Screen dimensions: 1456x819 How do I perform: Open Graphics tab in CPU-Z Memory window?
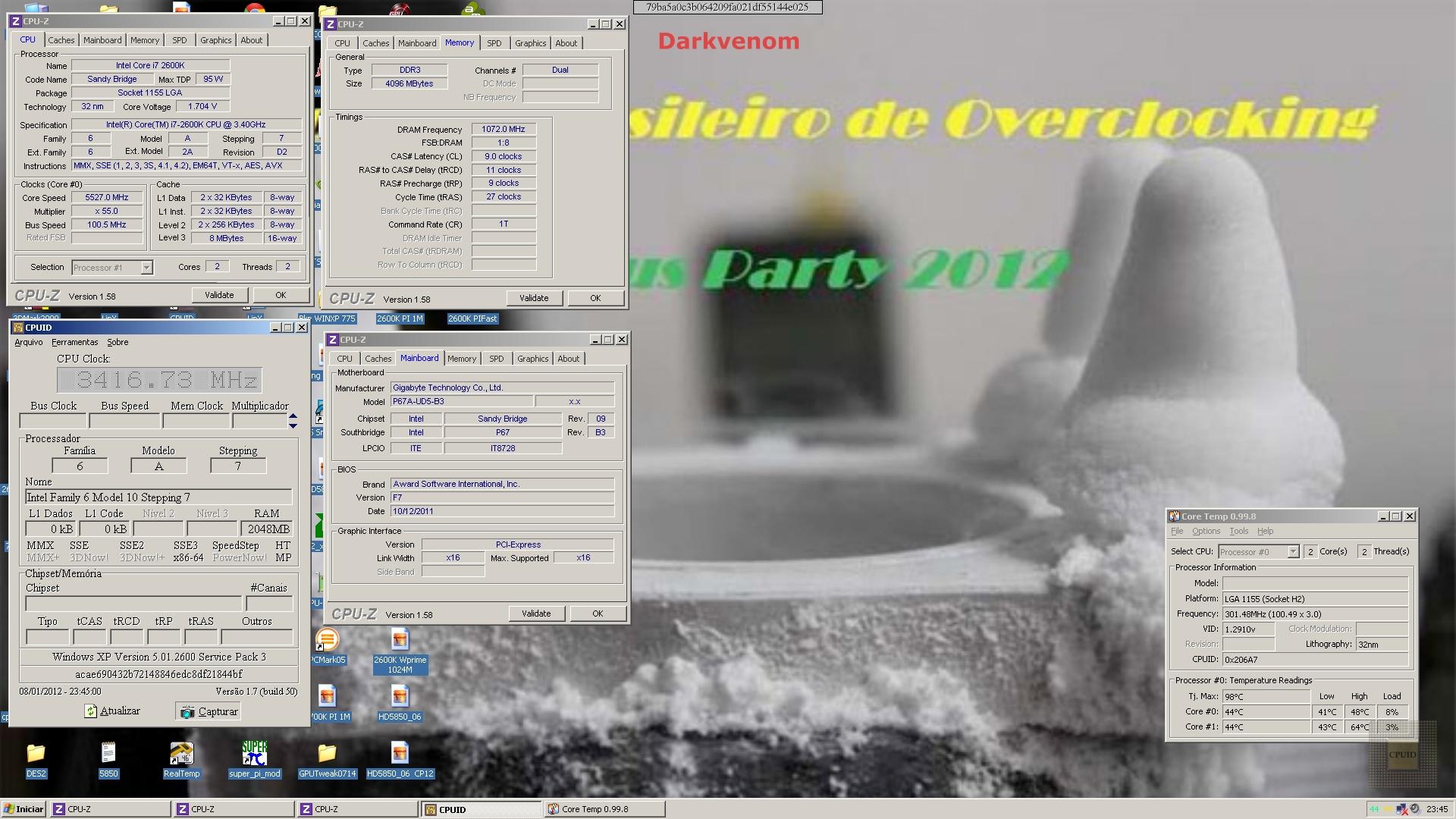[x=531, y=43]
